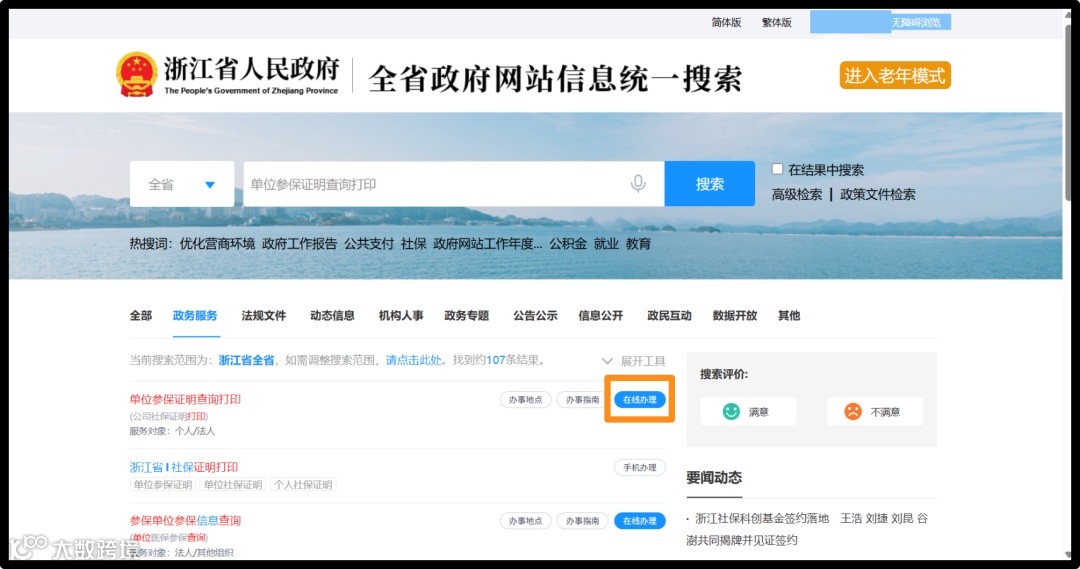This screenshot has height=569, width=1080.
Task: Switch to the 动态信息 tab
Action: 332,315
